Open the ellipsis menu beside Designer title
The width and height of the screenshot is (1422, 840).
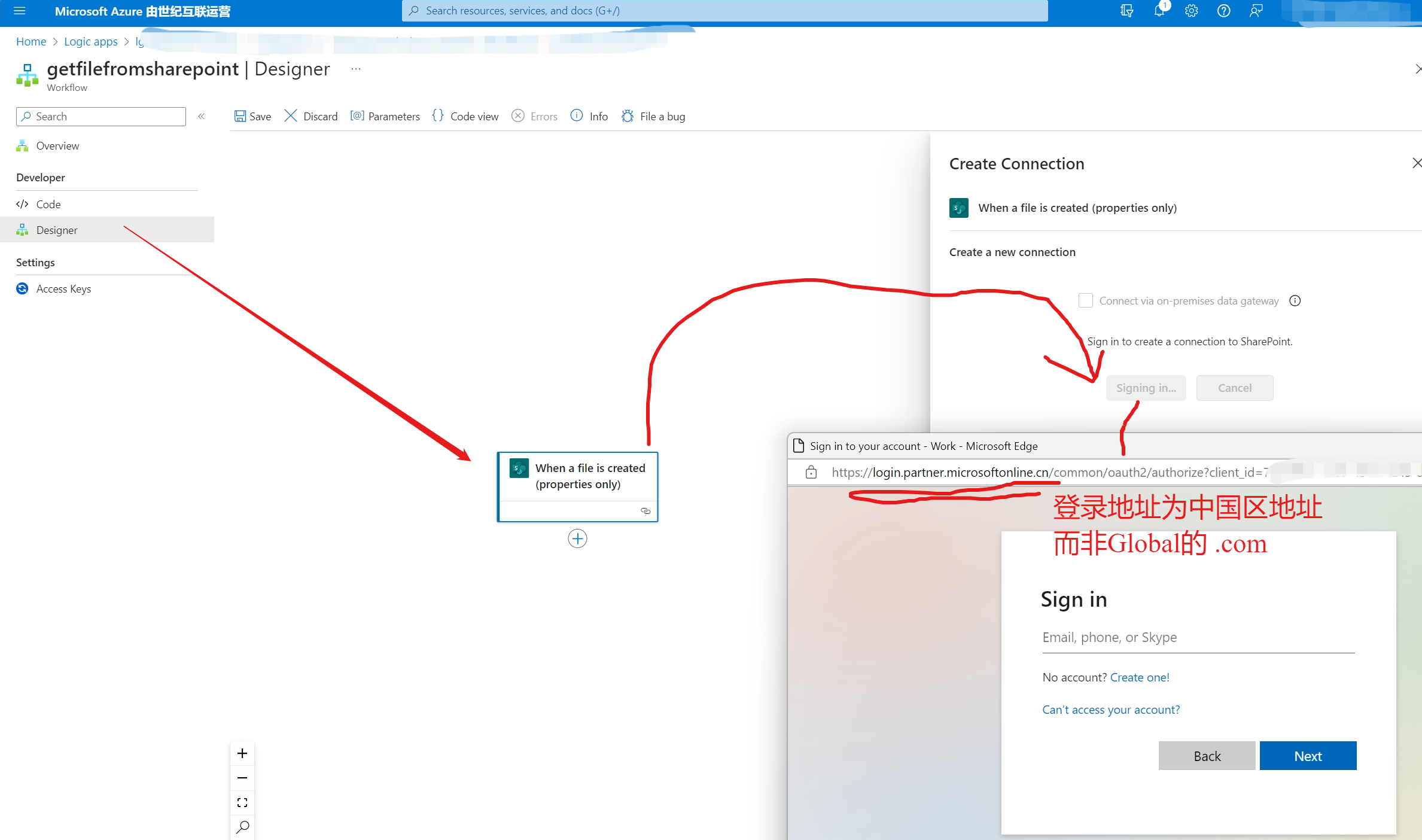356,69
